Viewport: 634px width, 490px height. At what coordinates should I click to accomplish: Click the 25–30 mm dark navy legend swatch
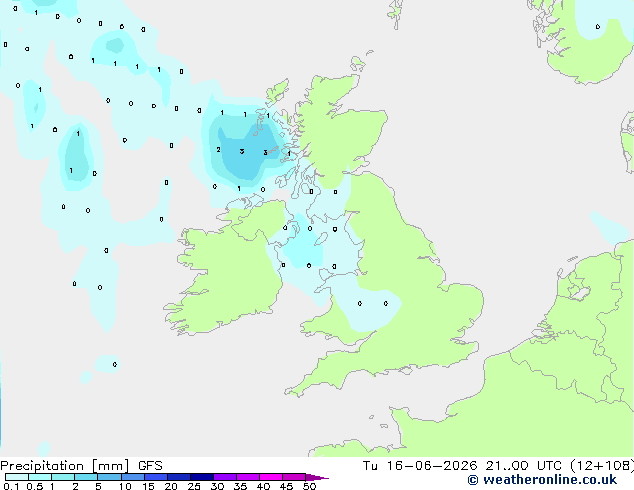point(202,477)
